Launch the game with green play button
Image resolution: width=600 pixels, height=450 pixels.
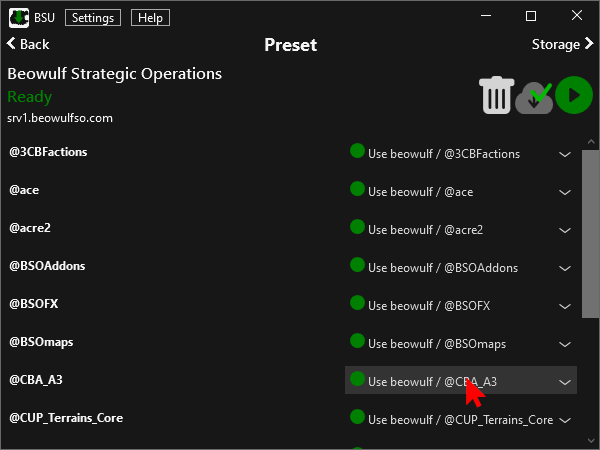[x=574, y=95]
